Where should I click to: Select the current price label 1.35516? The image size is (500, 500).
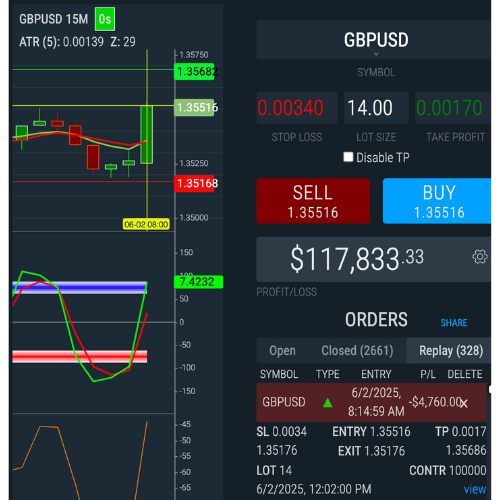(x=195, y=107)
